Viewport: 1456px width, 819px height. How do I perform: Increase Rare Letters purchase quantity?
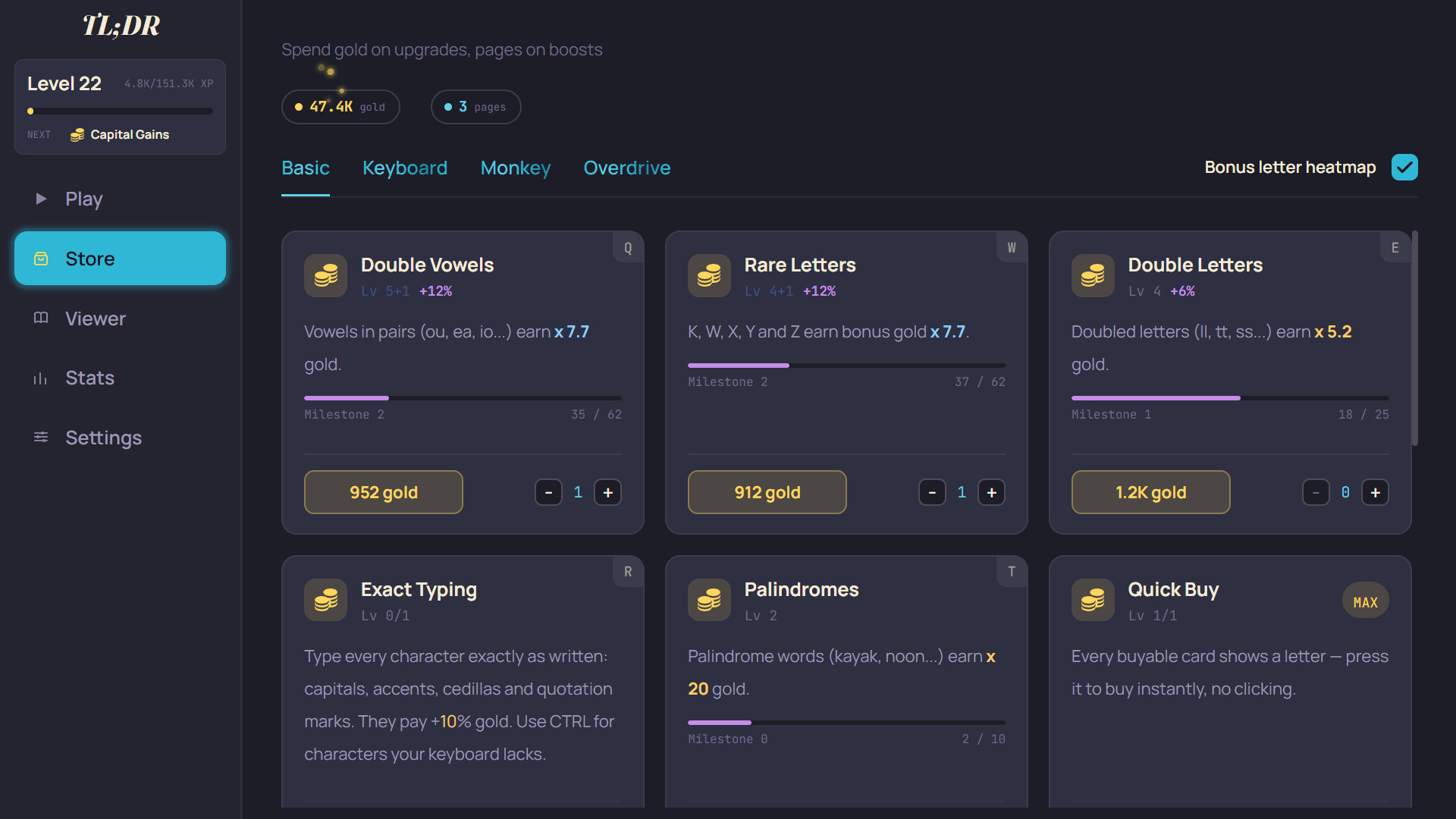click(x=991, y=492)
